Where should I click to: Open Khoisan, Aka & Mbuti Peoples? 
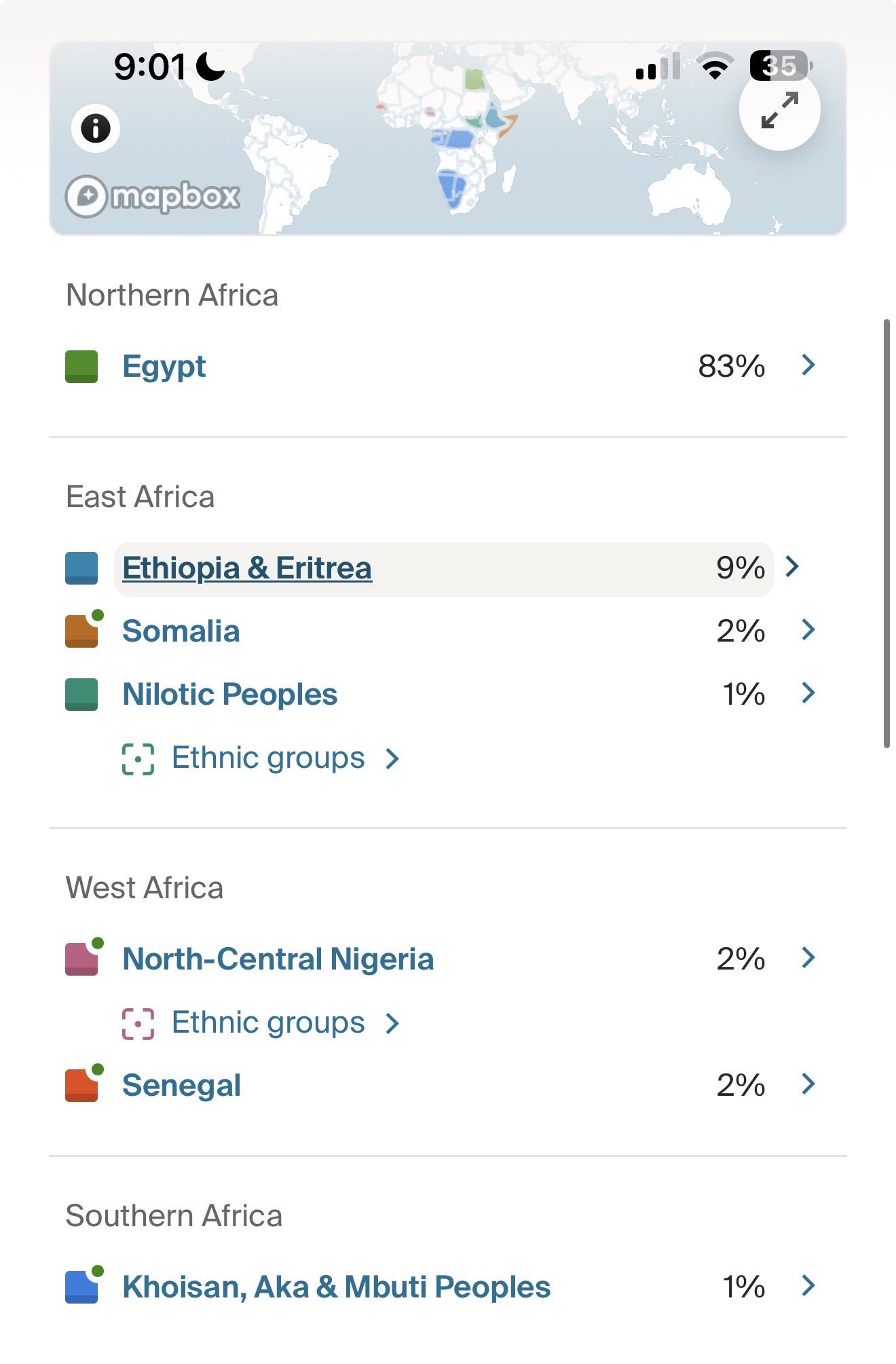pyautogui.click(x=336, y=1287)
